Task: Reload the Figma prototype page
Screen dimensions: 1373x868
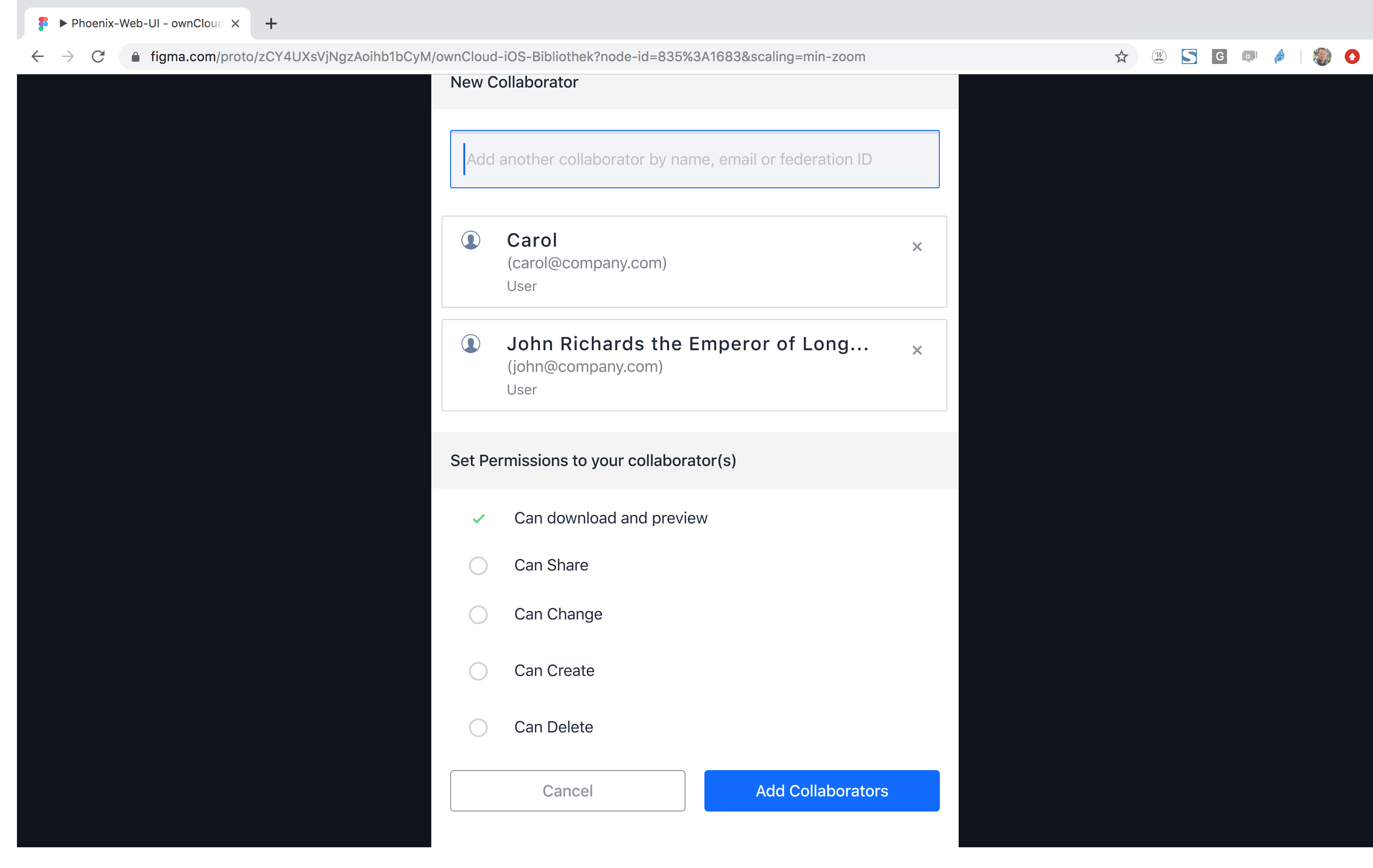Action: coord(98,56)
